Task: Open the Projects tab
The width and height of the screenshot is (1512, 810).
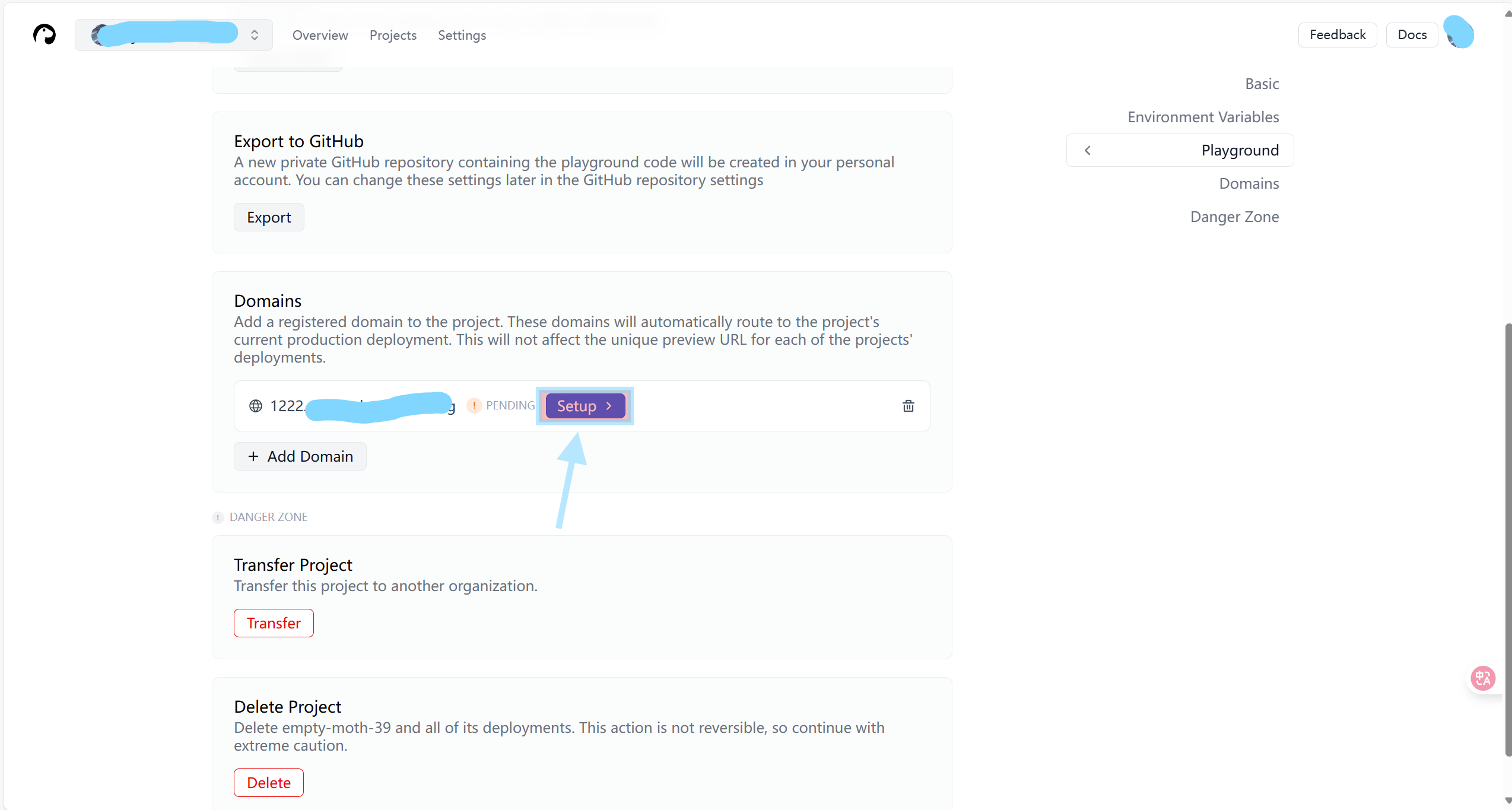Action: coord(393,35)
